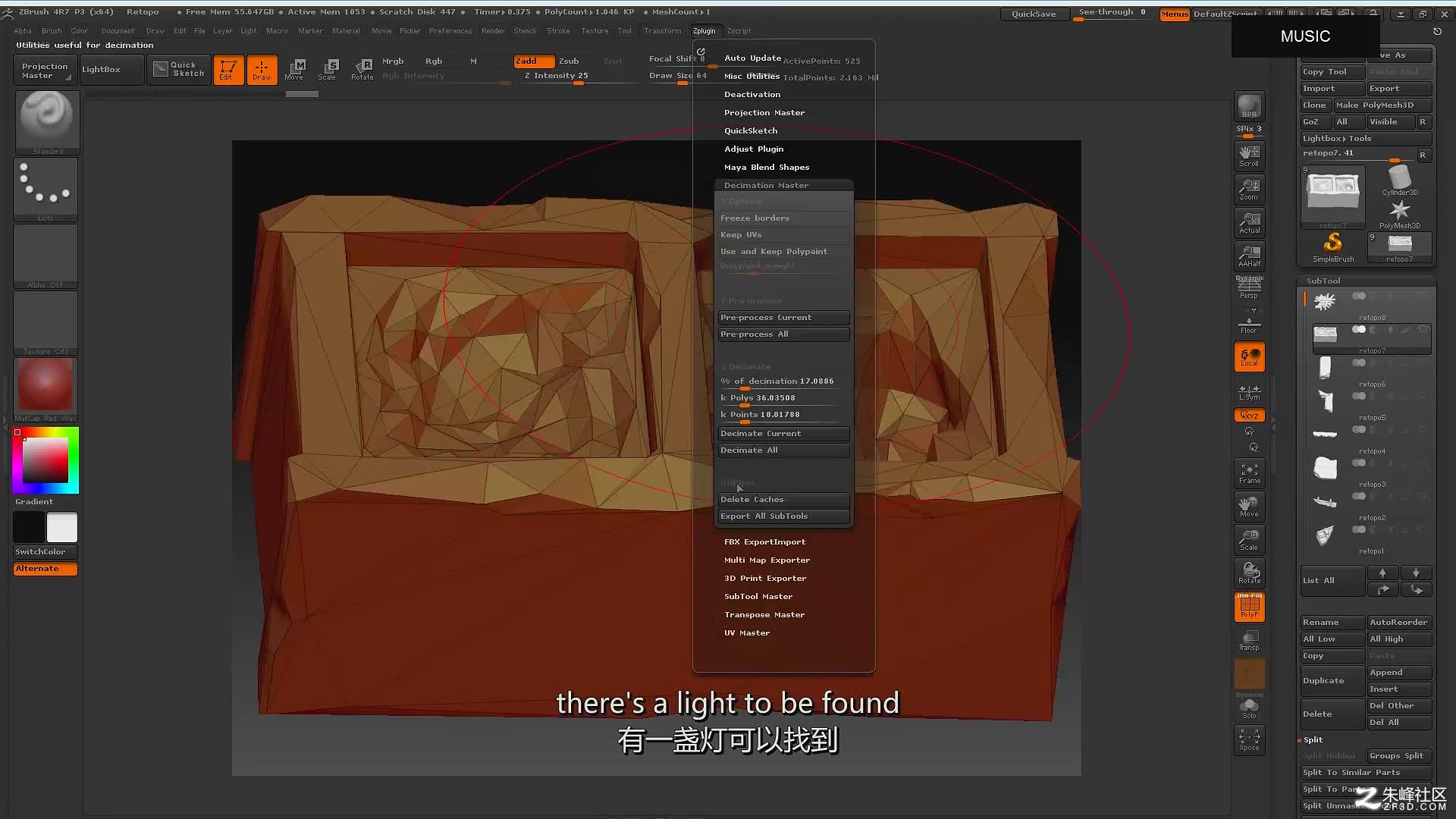The width and height of the screenshot is (1456, 819).
Task: Click the QuickSave button
Action: click(x=1033, y=14)
